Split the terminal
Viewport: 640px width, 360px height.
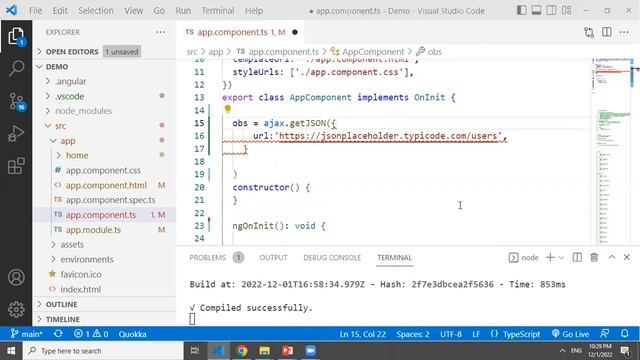[577, 257]
